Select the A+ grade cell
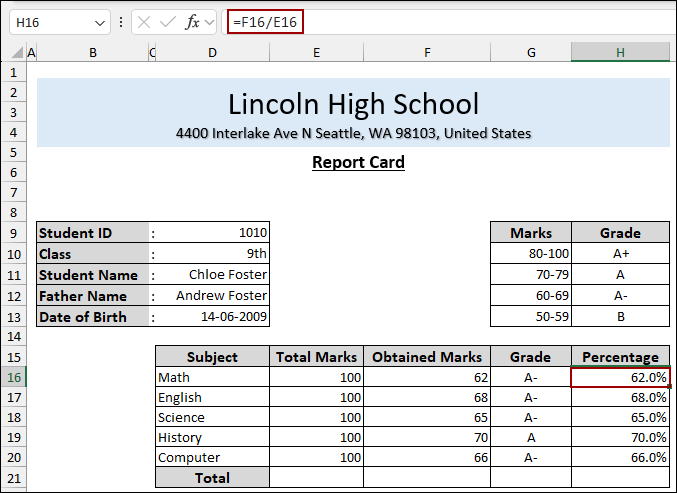 click(620, 254)
